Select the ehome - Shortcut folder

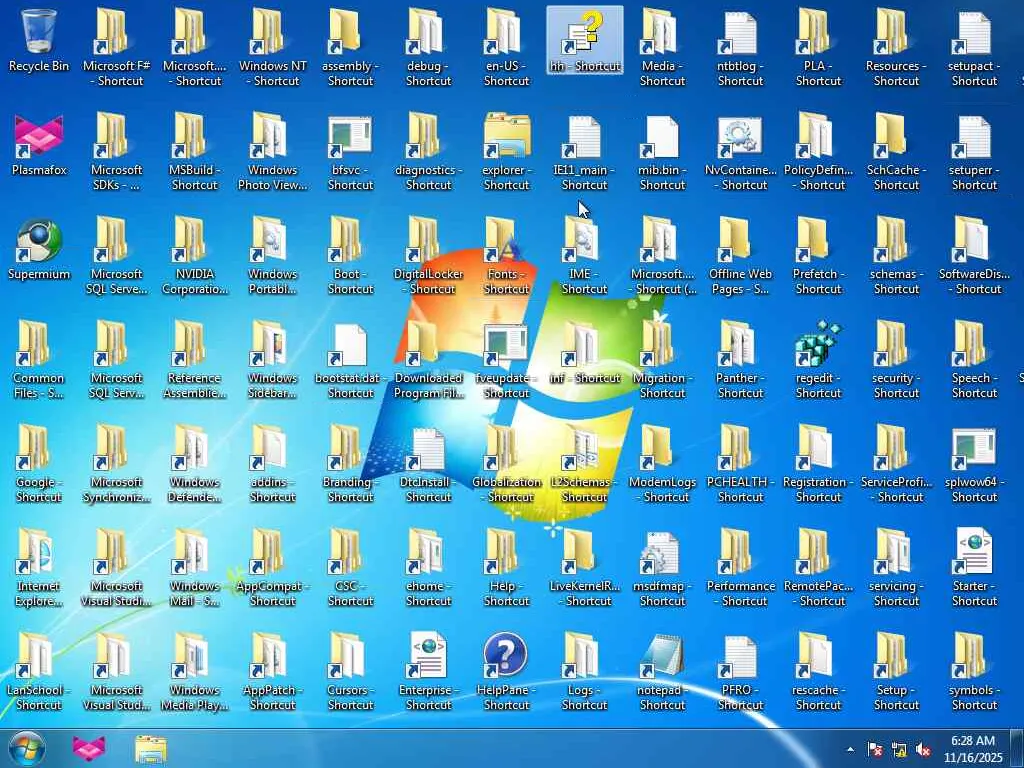click(428, 568)
